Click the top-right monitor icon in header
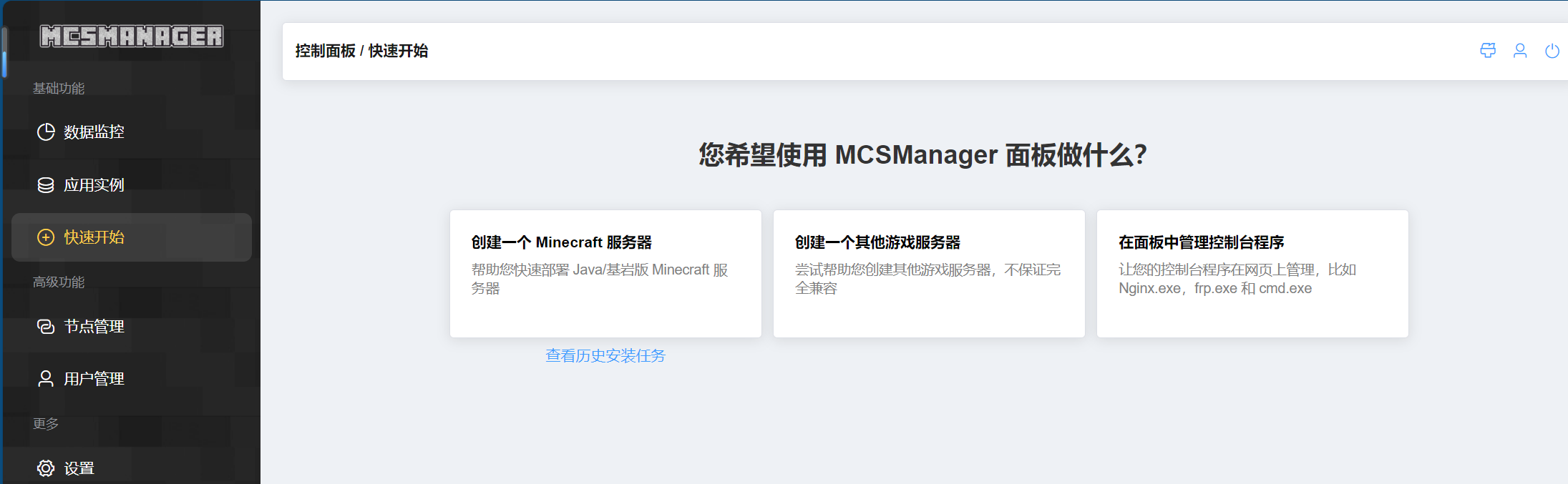 [1488, 51]
